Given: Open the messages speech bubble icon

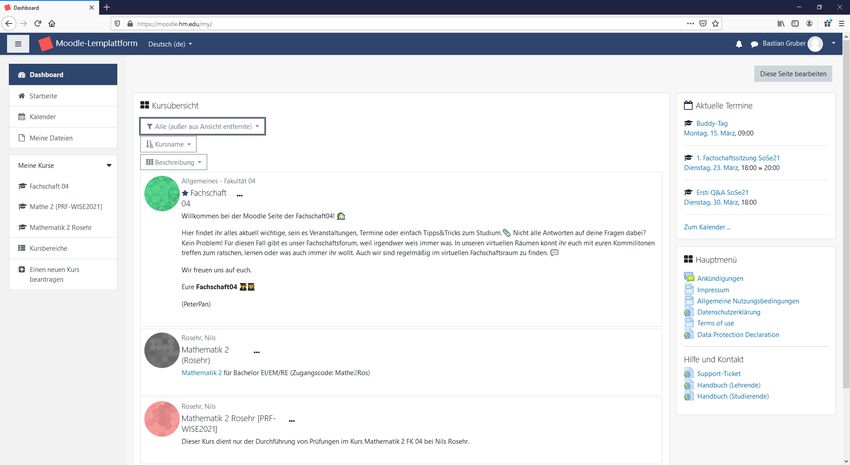Looking at the screenshot, I should point(754,44).
